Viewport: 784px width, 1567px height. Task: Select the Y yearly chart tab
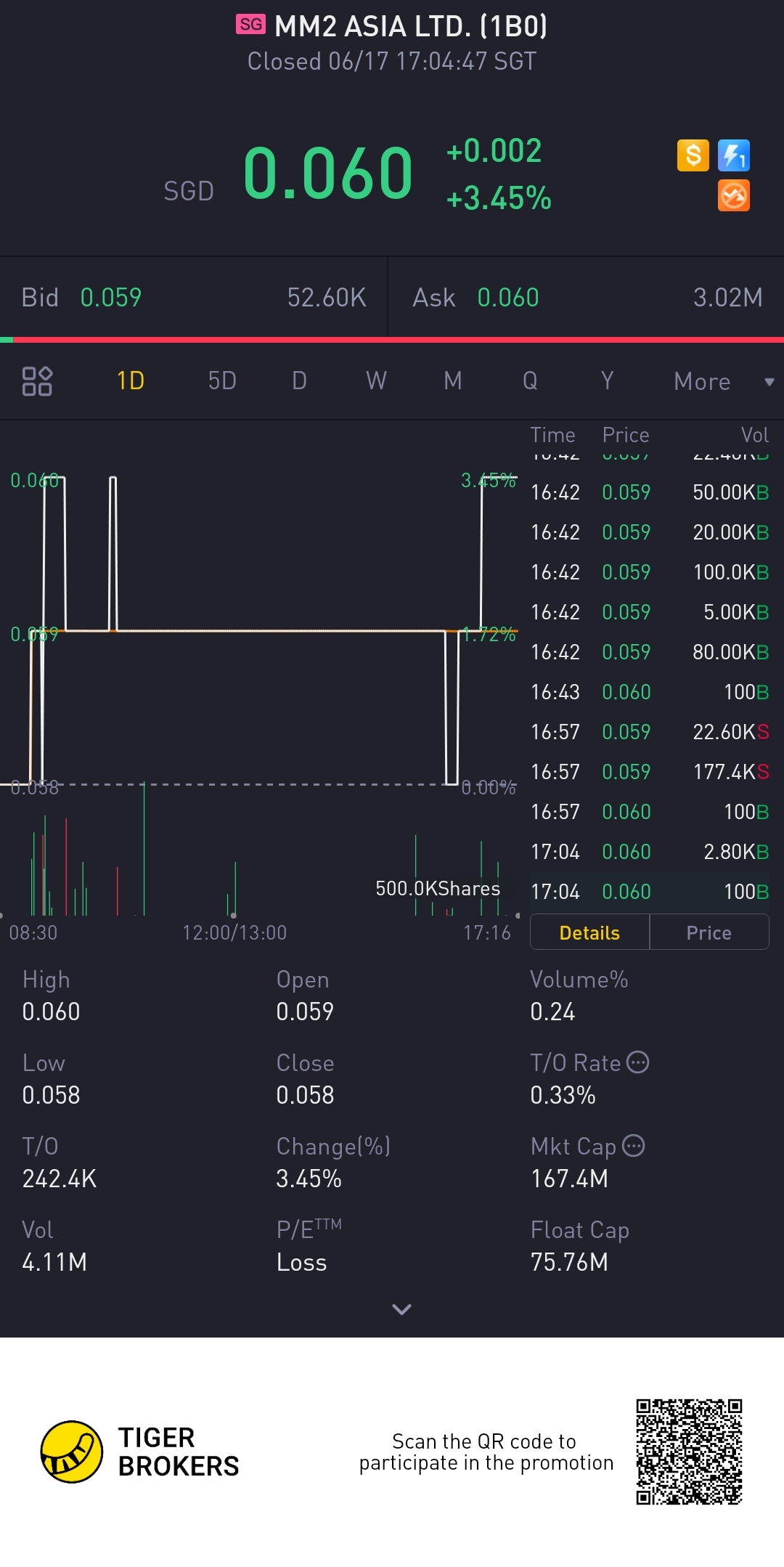tap(607, 381)
